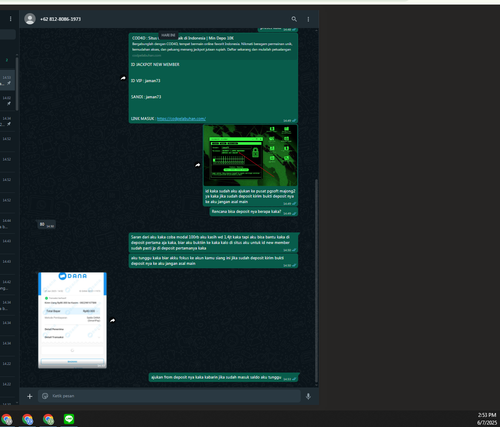The image size is (500, 427).
Task: Click the message starting ajukan from deposit nya
Action: [223, 377]
